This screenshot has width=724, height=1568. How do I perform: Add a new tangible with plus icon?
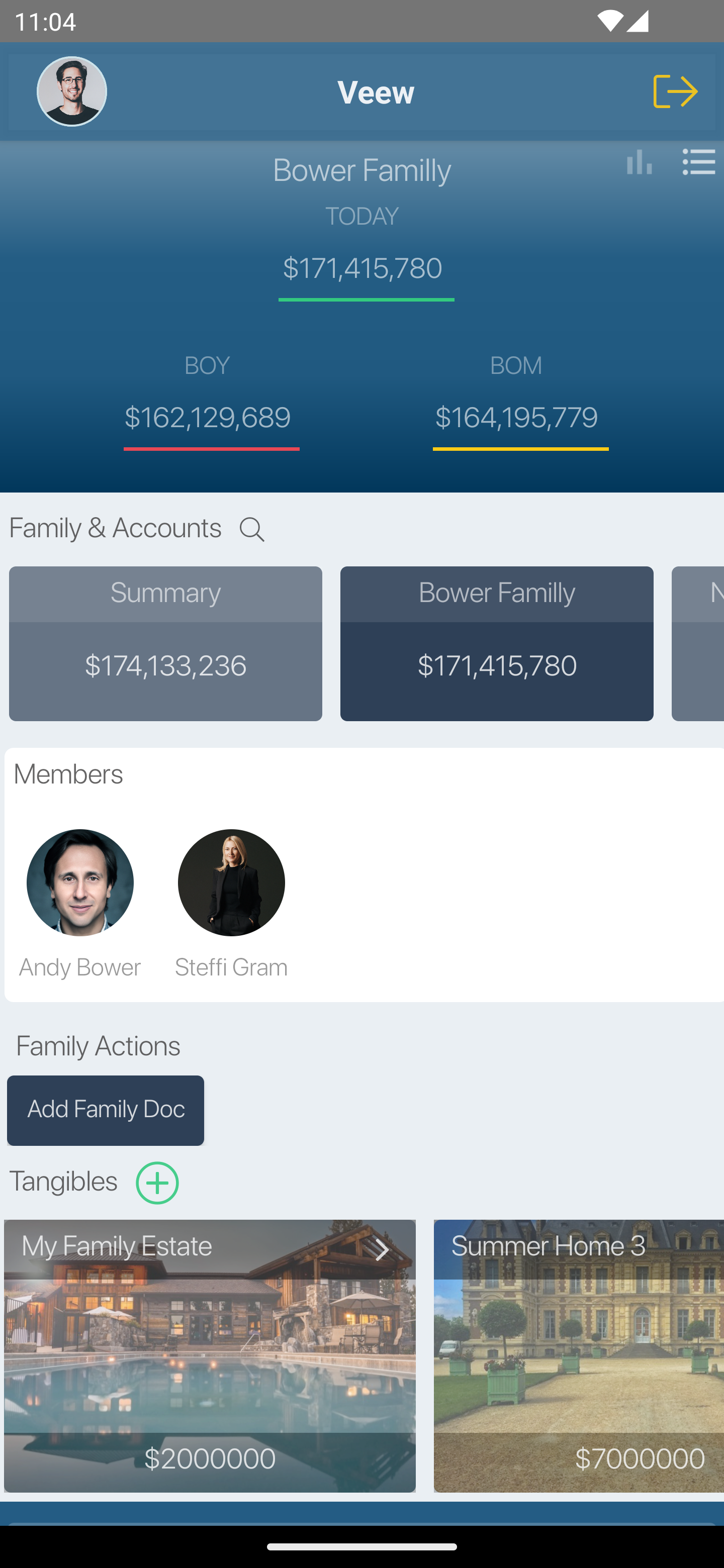157,1183
